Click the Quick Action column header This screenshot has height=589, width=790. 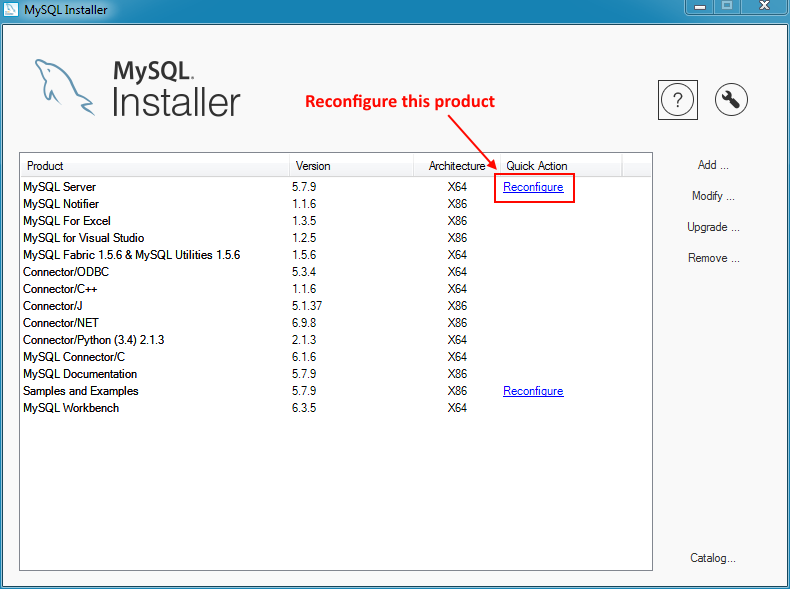tap(537, 166)
